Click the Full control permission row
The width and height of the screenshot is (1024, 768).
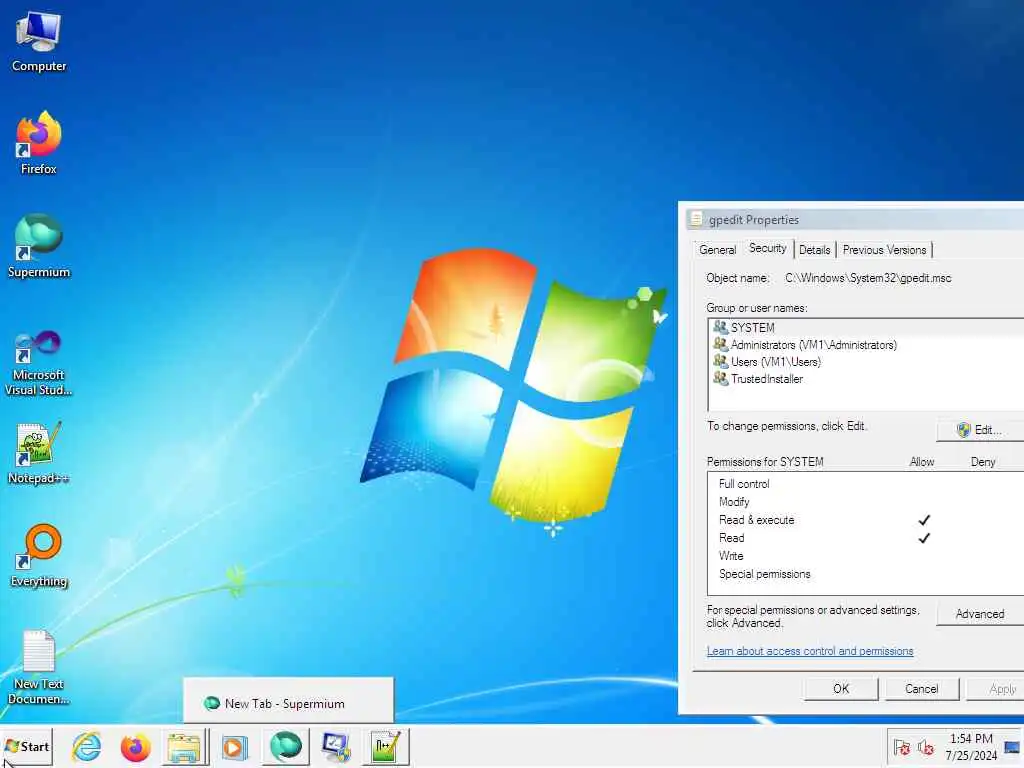tap(865, 484)
